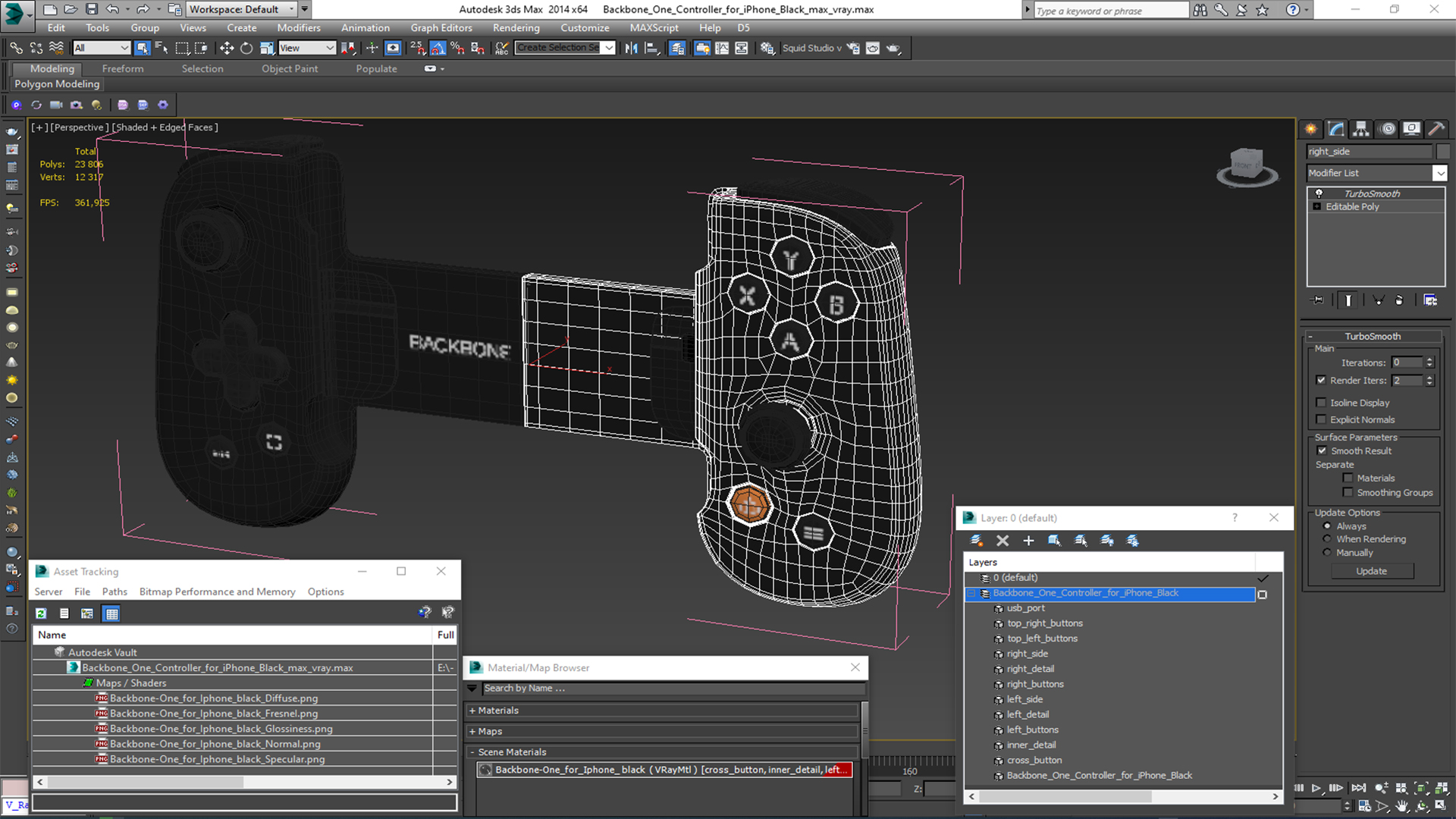This screenshot has height=819, width=1456.
Task: Open the Render Setup icon
Action: coord(853,48)
